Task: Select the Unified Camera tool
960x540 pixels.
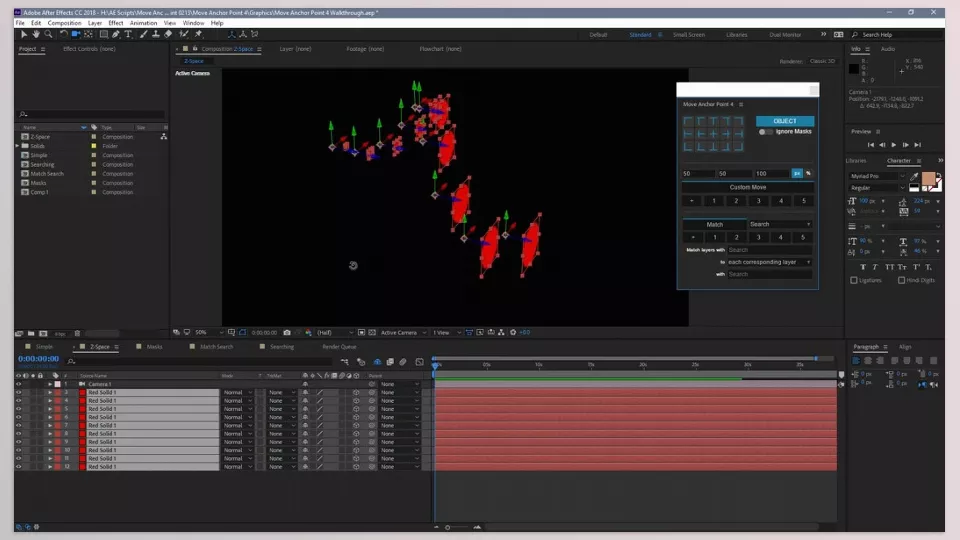Action: pos(76,34)
